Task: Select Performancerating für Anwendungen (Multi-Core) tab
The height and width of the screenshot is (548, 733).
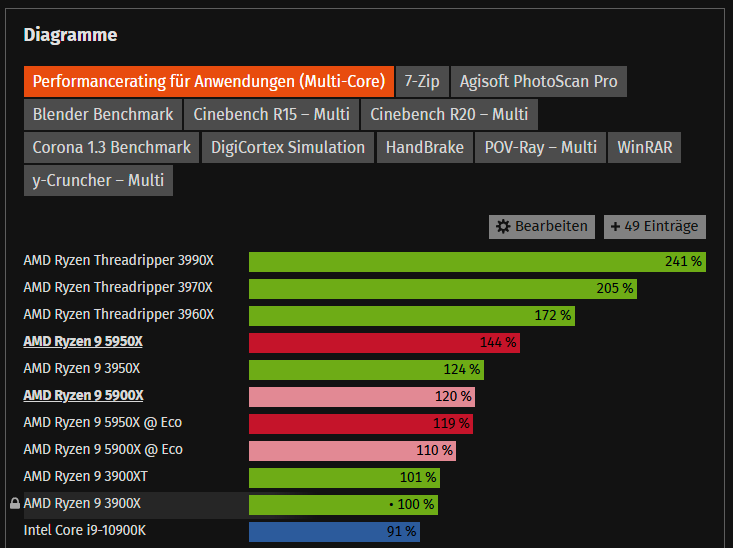Action: point(209,81)
